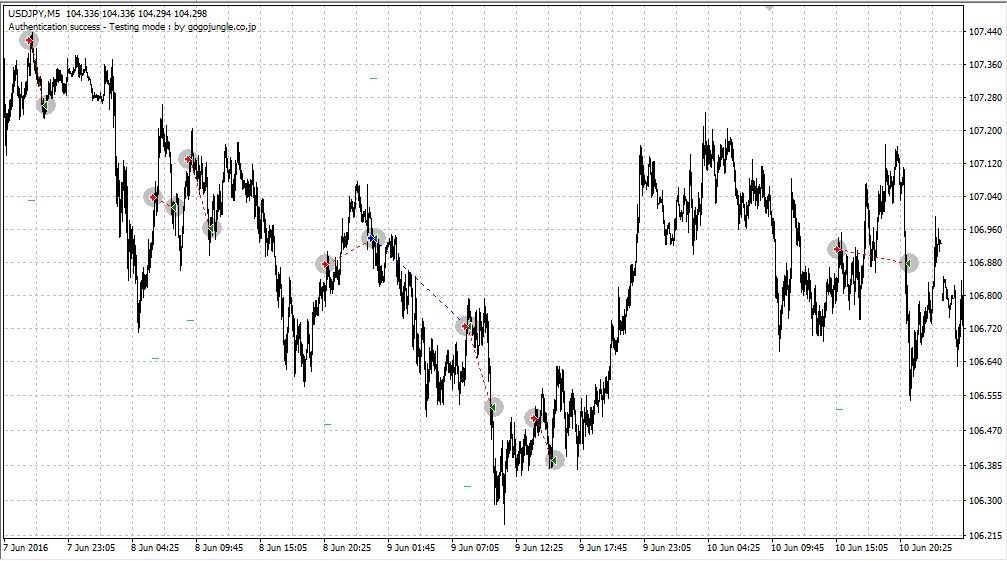Screen dimensions: 1007x561
Task: Select the '10 Jun 15:05' time label
Action: tap(861, 548)
